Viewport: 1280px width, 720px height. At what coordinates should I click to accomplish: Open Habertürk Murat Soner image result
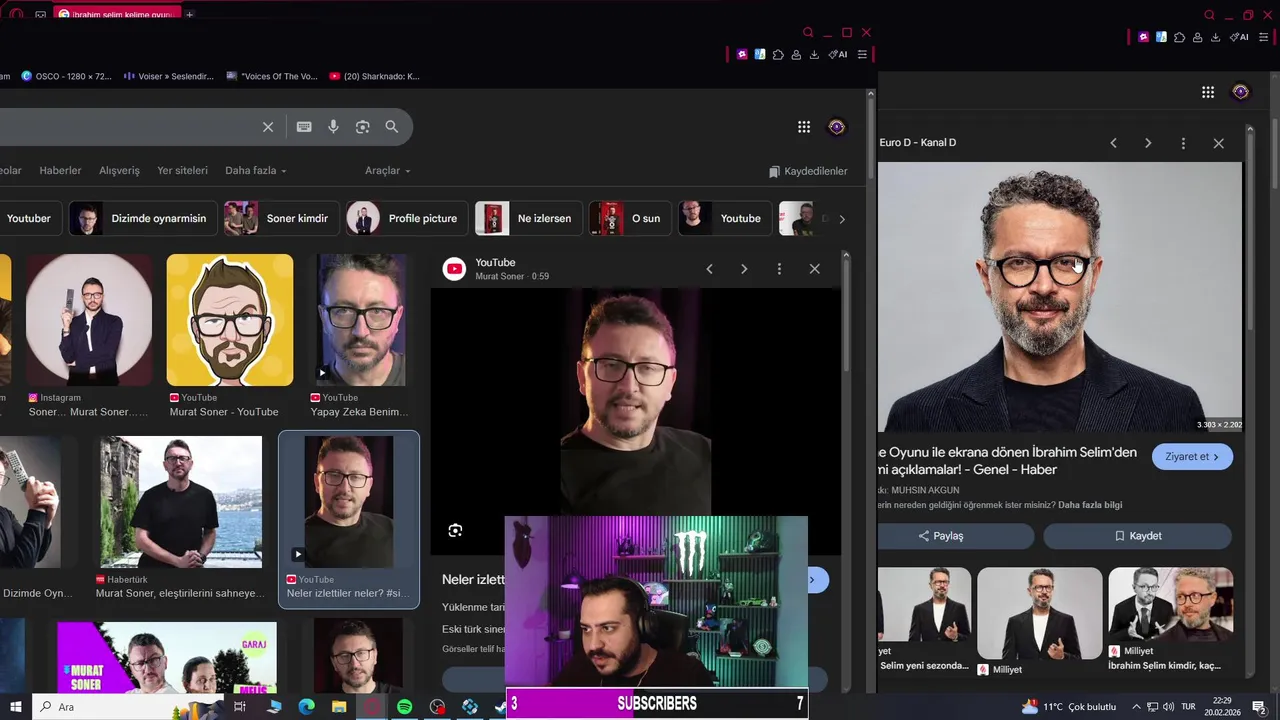coord(181,502)
